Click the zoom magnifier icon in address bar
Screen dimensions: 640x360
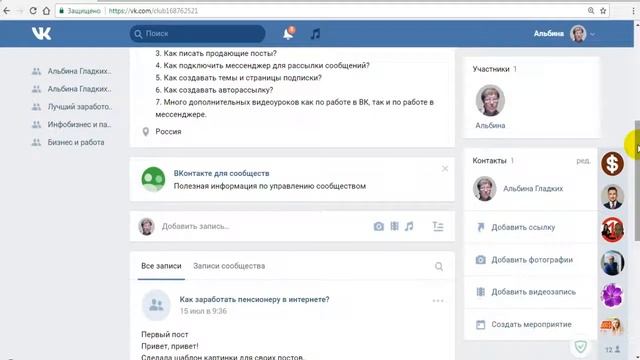(x=591, y=11)
